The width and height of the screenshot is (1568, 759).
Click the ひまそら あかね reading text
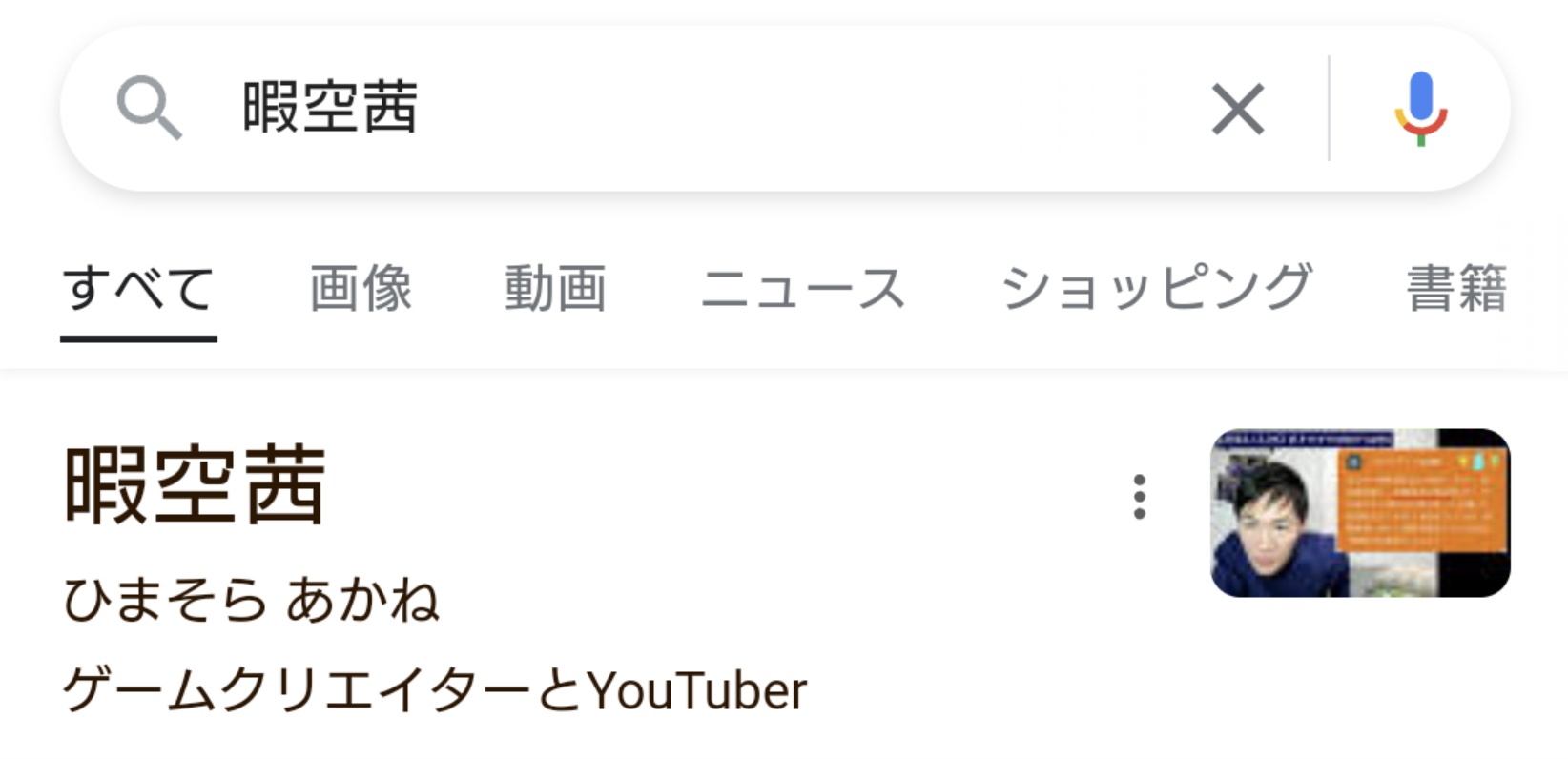click(x=251, y=601)
